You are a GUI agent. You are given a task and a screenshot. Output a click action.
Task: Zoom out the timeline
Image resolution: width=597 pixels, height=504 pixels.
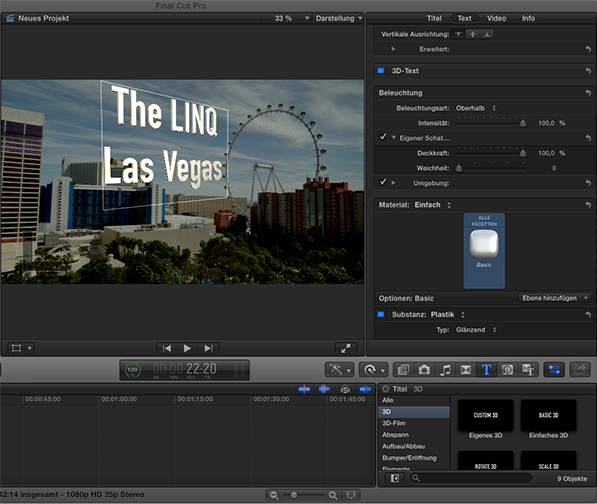click(274, 495)
